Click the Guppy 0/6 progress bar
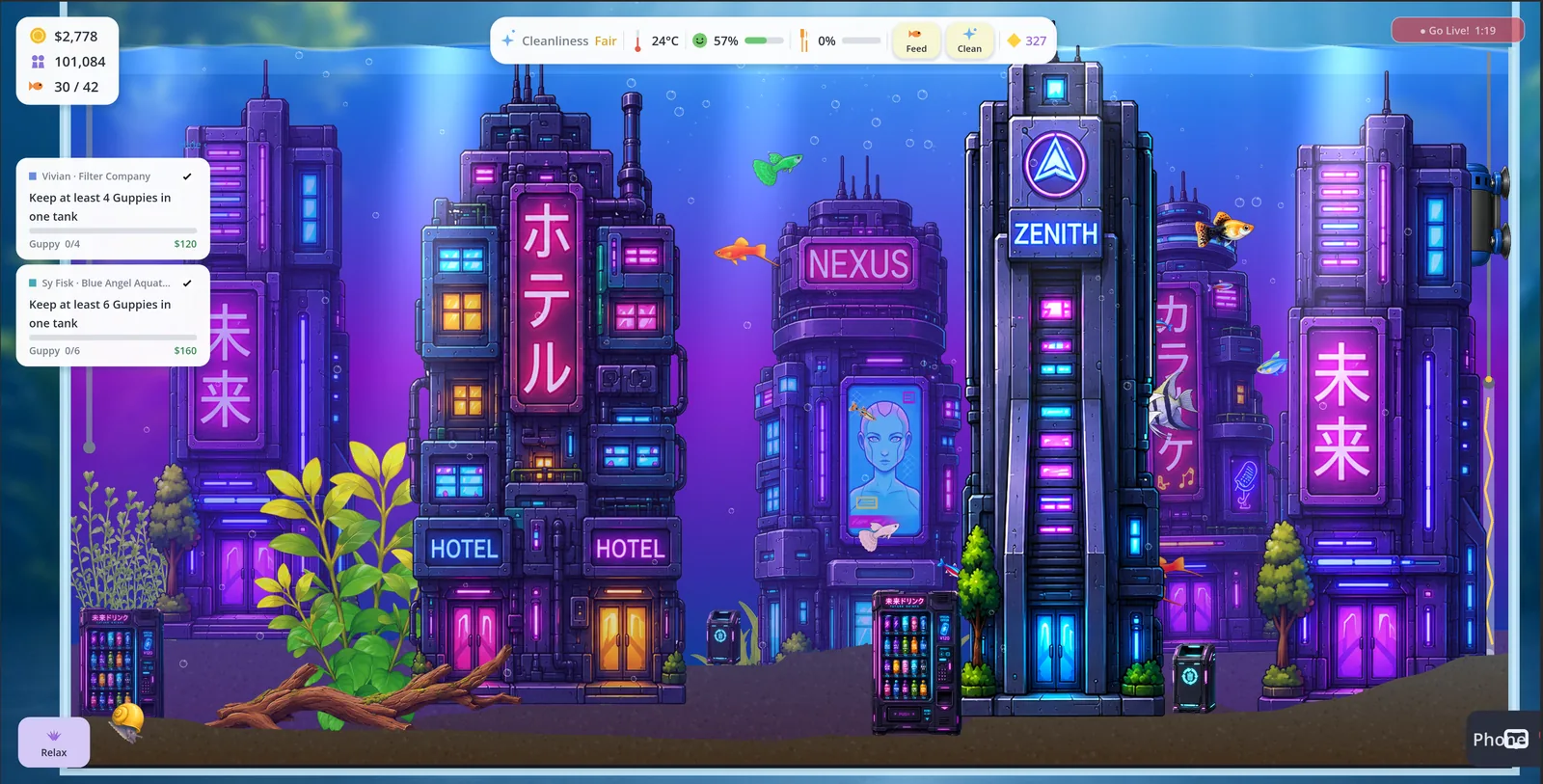This screenshot has width=1543, height=784. 113,338
